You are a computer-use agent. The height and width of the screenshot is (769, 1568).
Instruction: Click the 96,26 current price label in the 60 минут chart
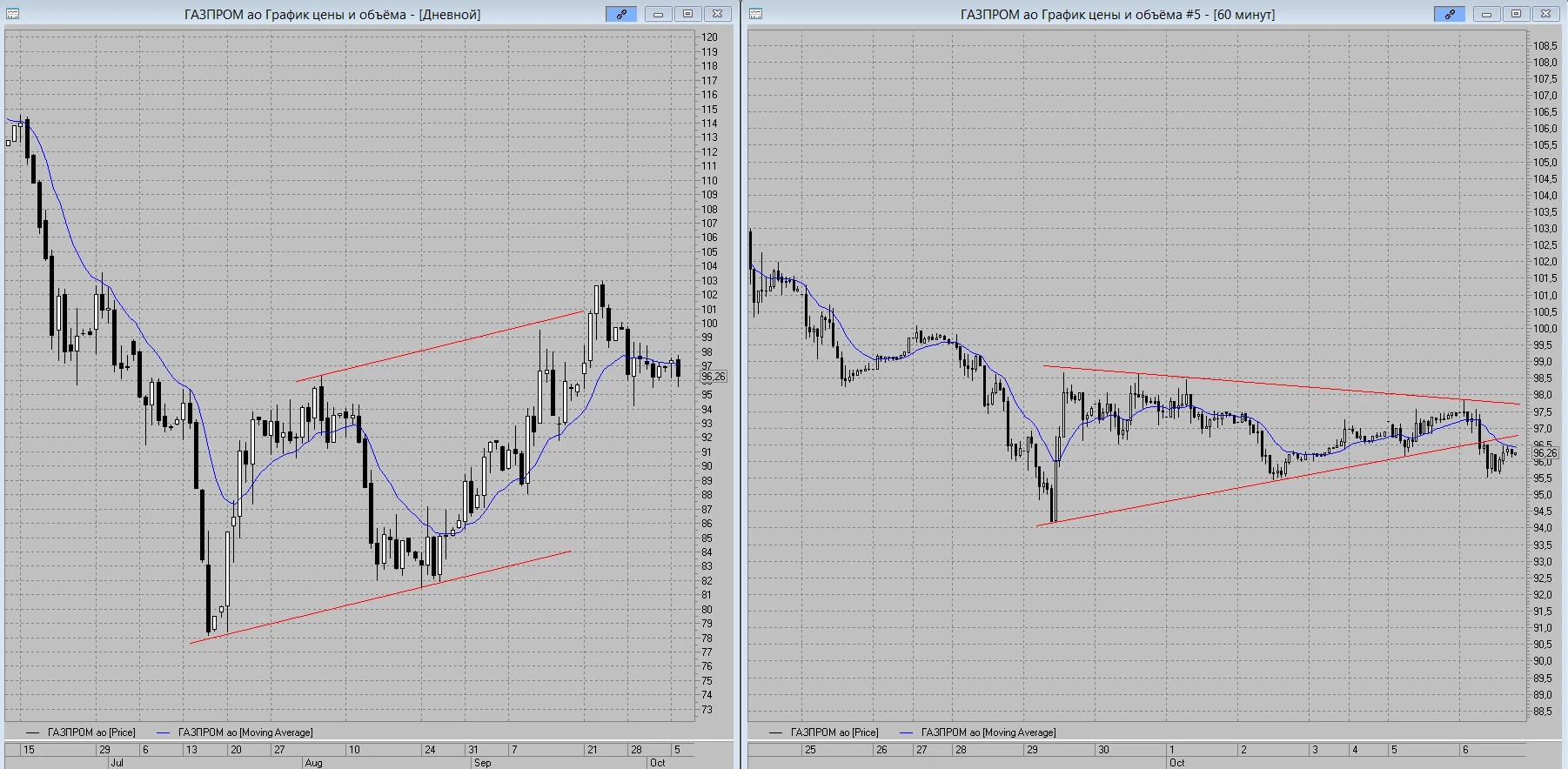click(x=1545, y=453)
